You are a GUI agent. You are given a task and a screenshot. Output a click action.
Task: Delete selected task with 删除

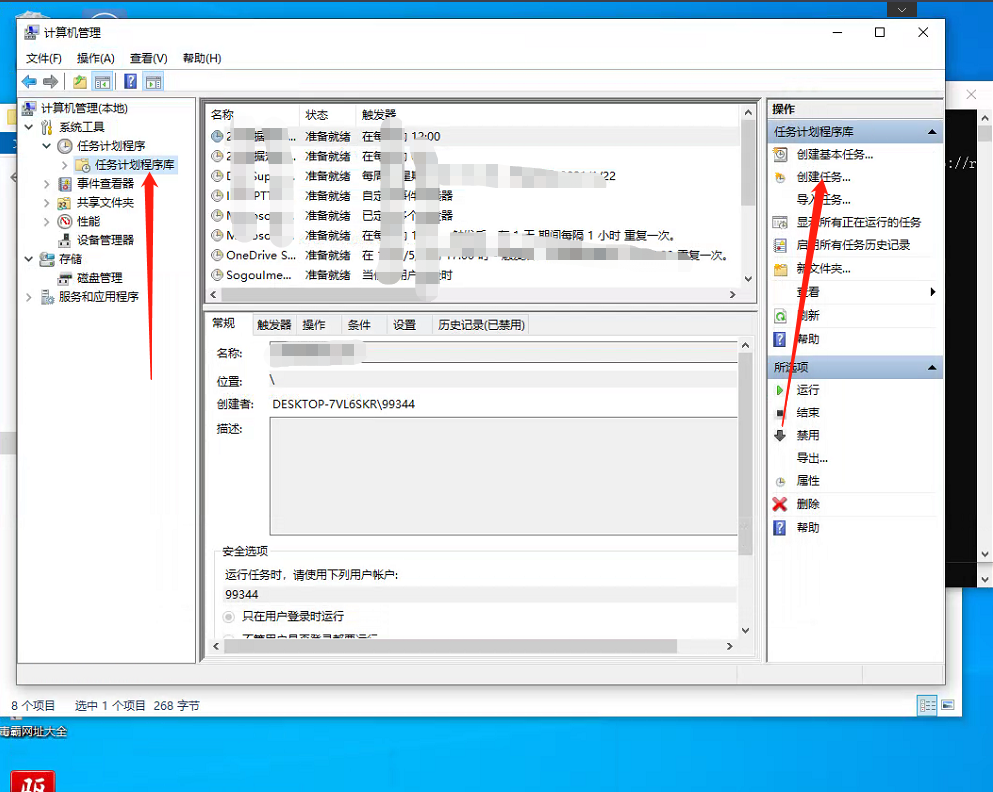[x=807, y=505]
